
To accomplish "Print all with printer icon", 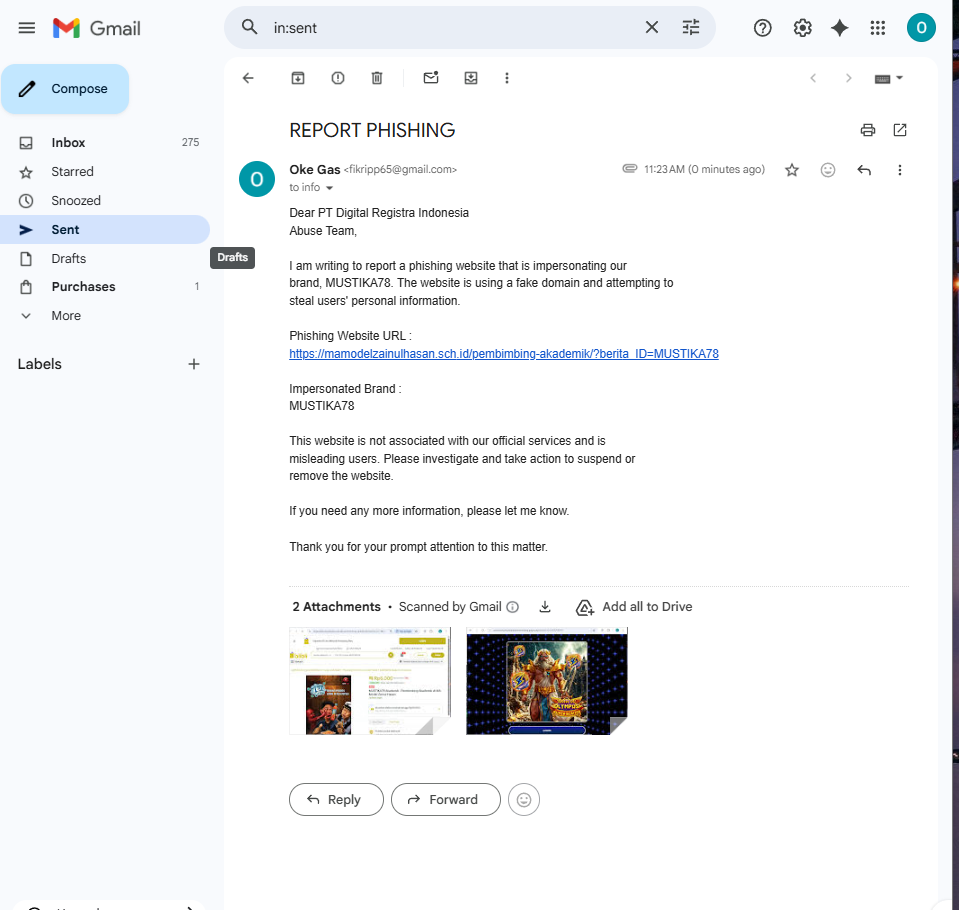I will coord(867,130).
